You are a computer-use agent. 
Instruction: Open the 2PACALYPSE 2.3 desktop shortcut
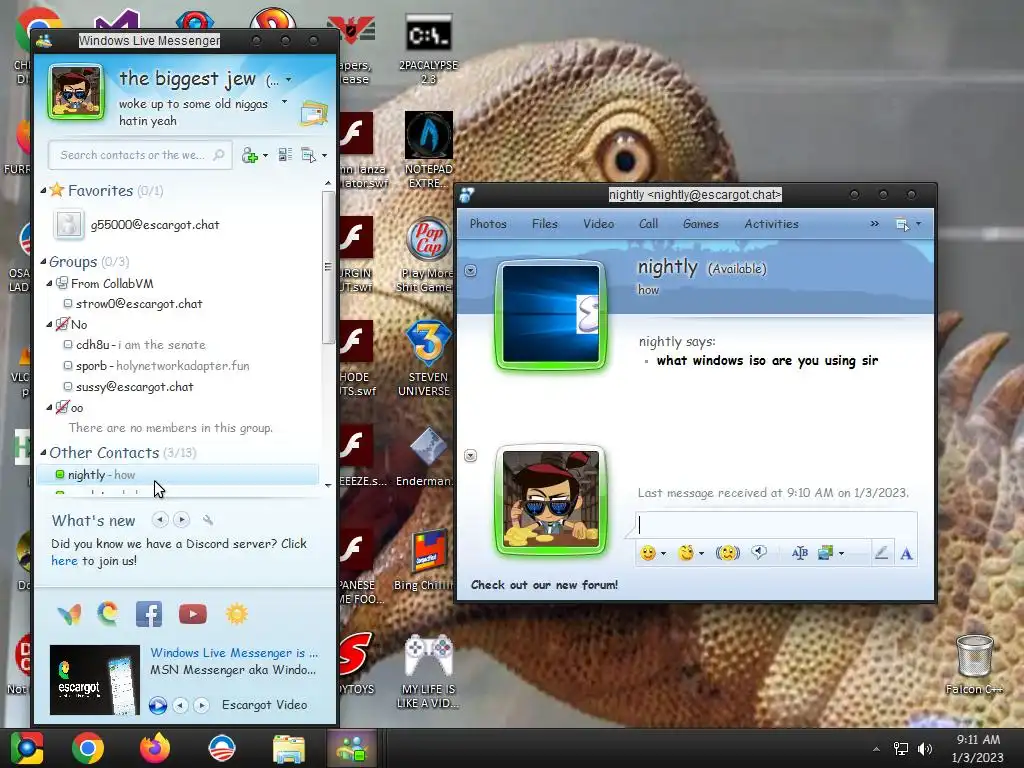pyautogui.click(x=428, y=49)
